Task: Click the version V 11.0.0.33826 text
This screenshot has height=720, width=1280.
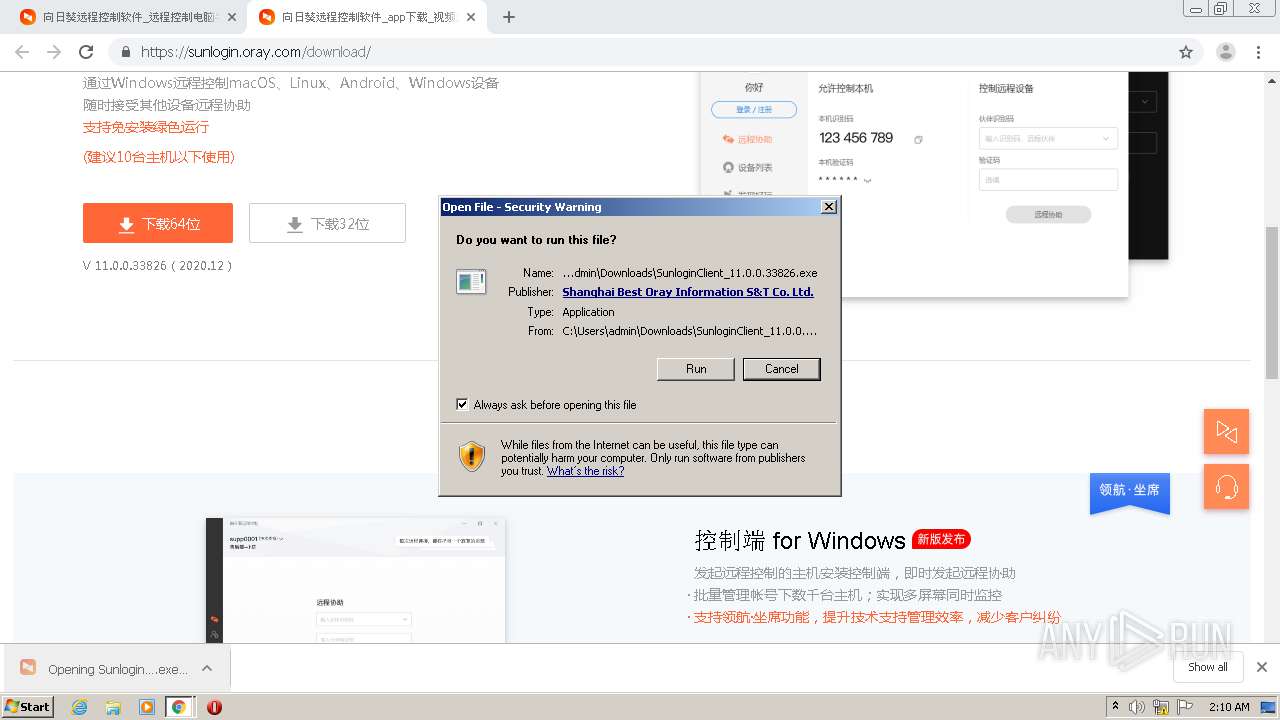Action: click(158, 266)
